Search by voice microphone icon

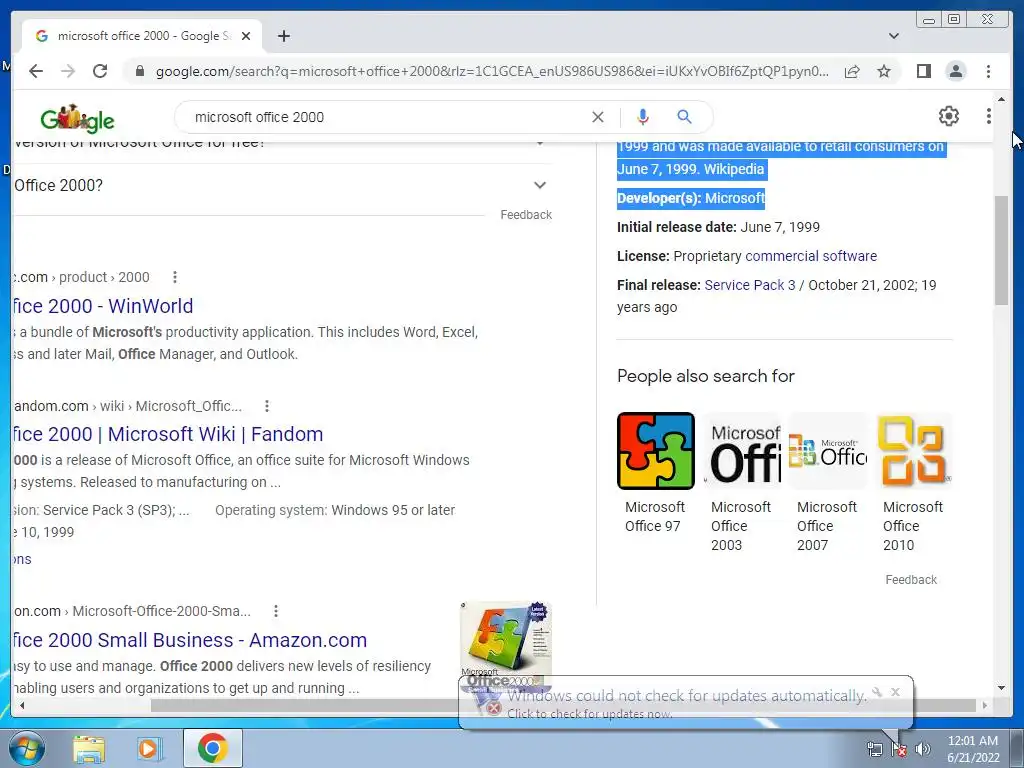(643, 117)
